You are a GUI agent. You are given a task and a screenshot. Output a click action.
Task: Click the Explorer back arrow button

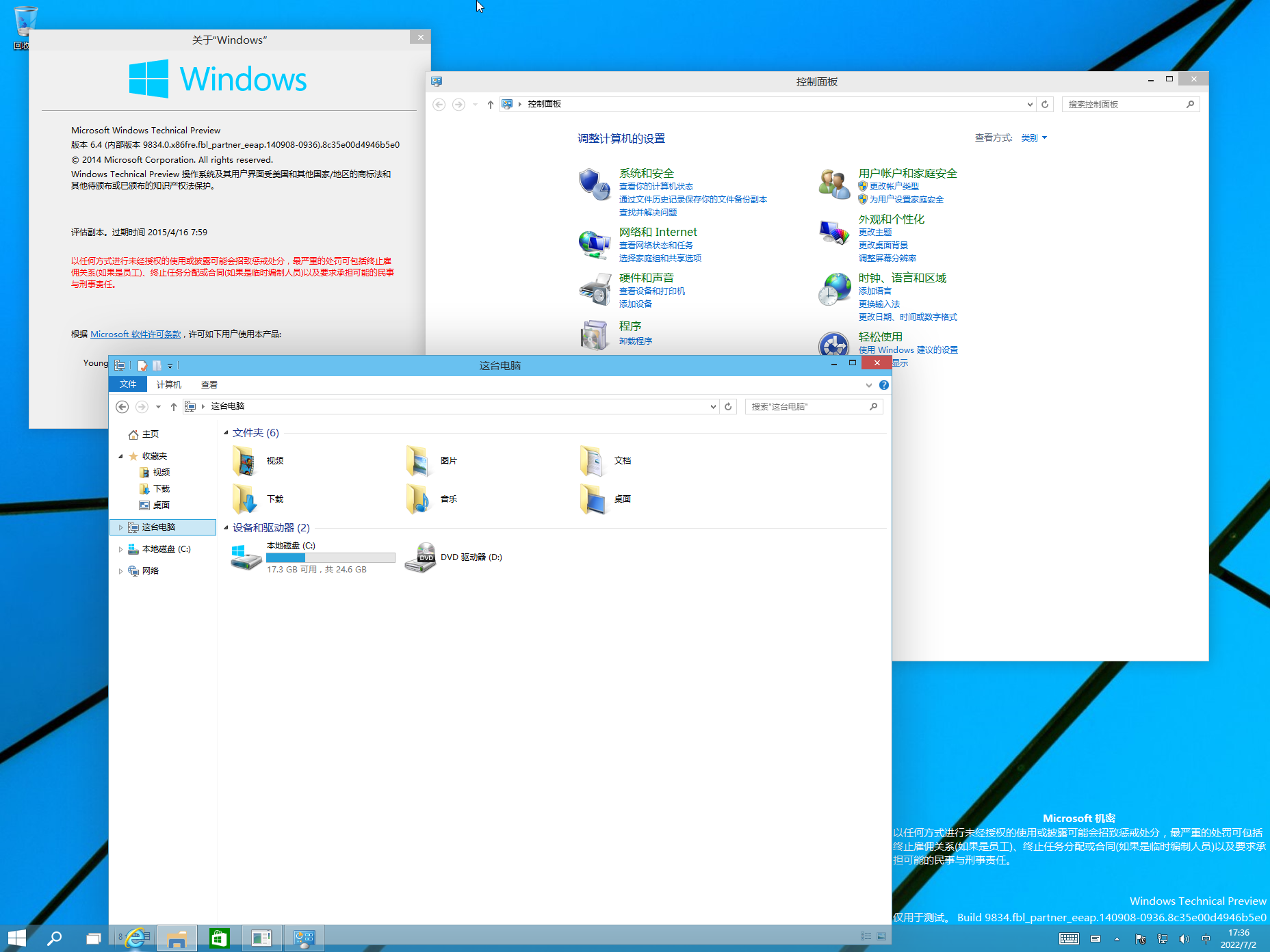pos(122,406)
